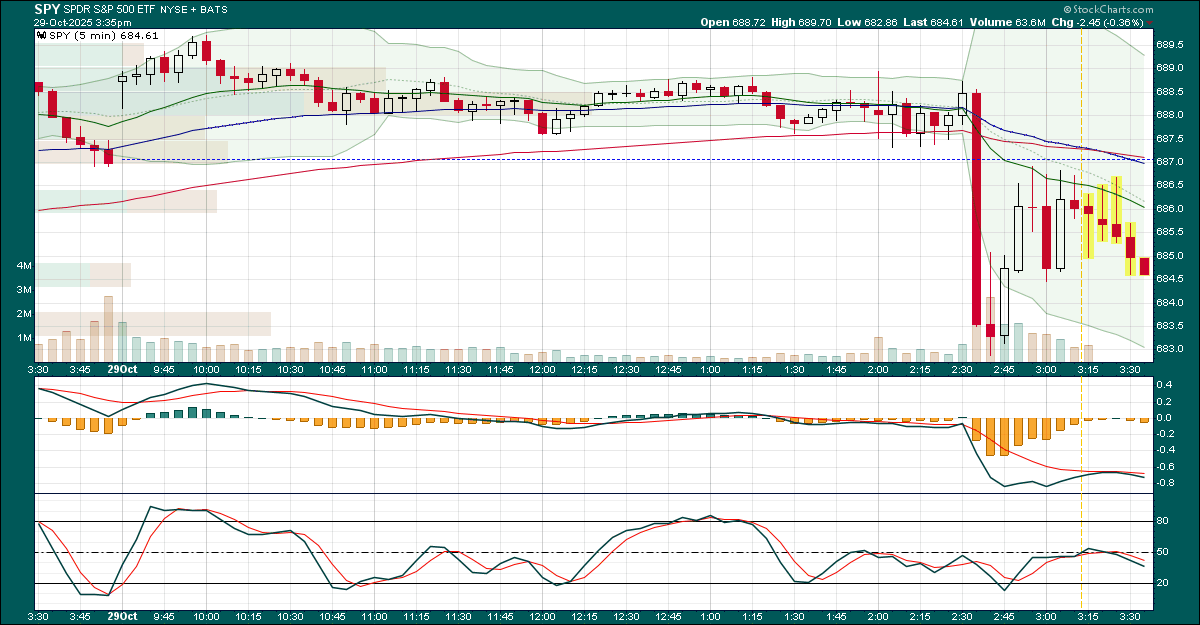Click the 683.0 price axis label

1169,349
